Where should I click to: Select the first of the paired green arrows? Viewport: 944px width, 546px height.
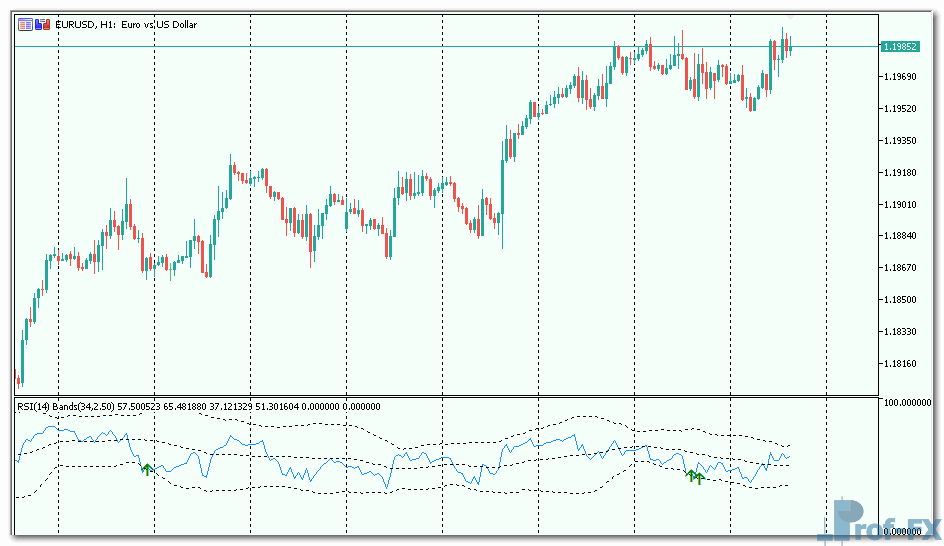click(690, 475)
